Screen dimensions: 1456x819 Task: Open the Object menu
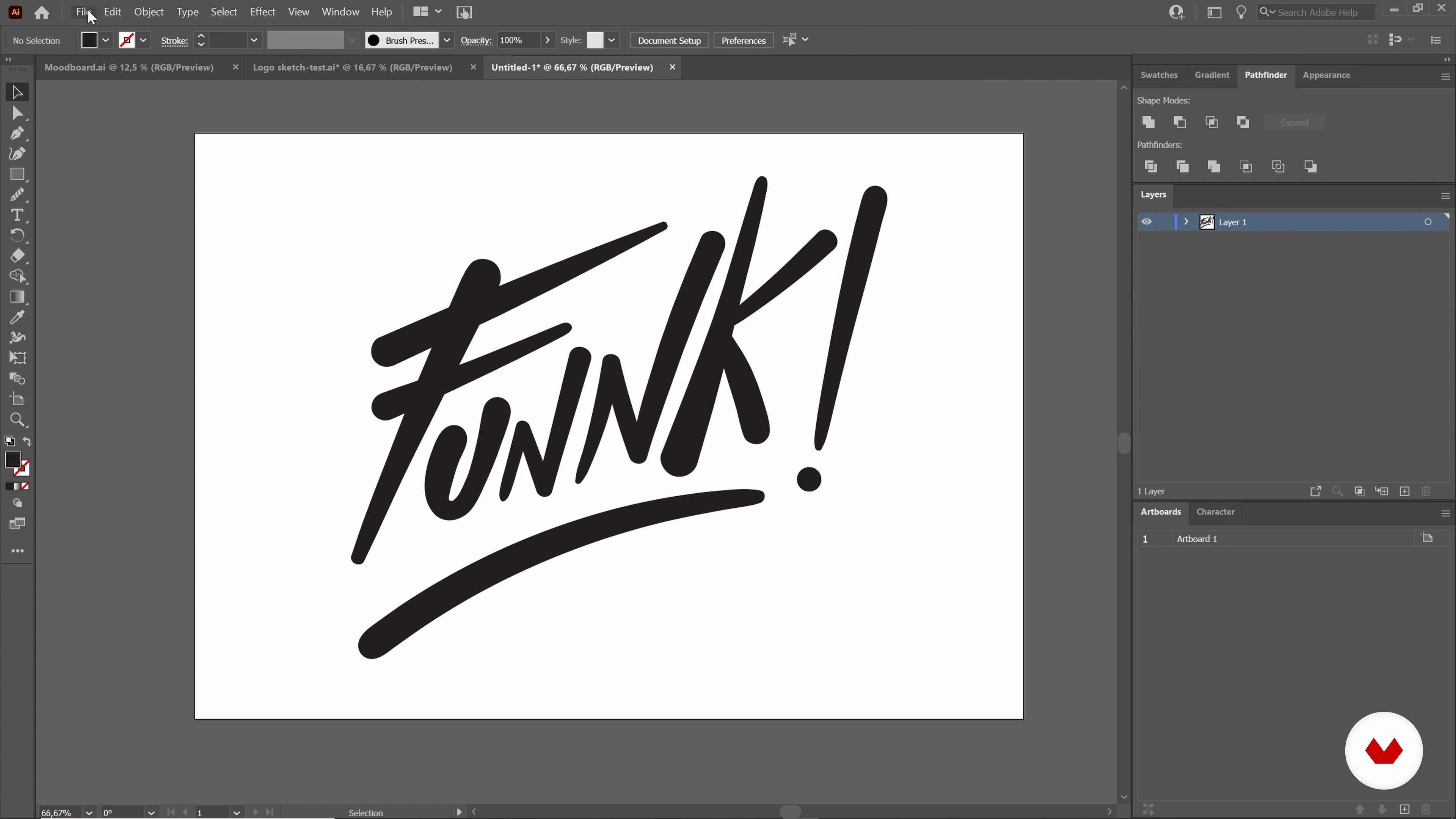tap(149, 12)
